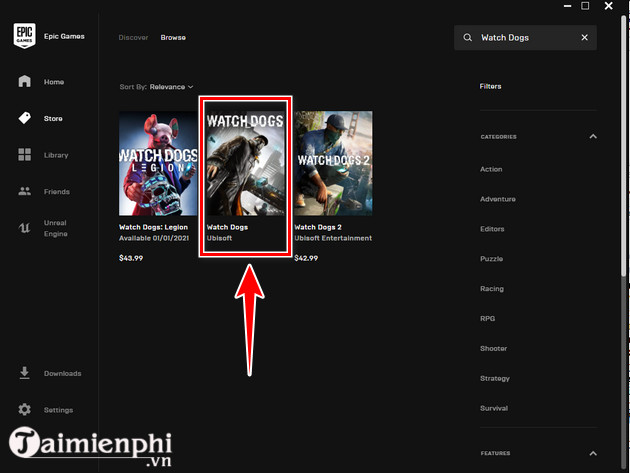
Task: Minimize the Epic Games launcher window
Action: click(567, 6)
